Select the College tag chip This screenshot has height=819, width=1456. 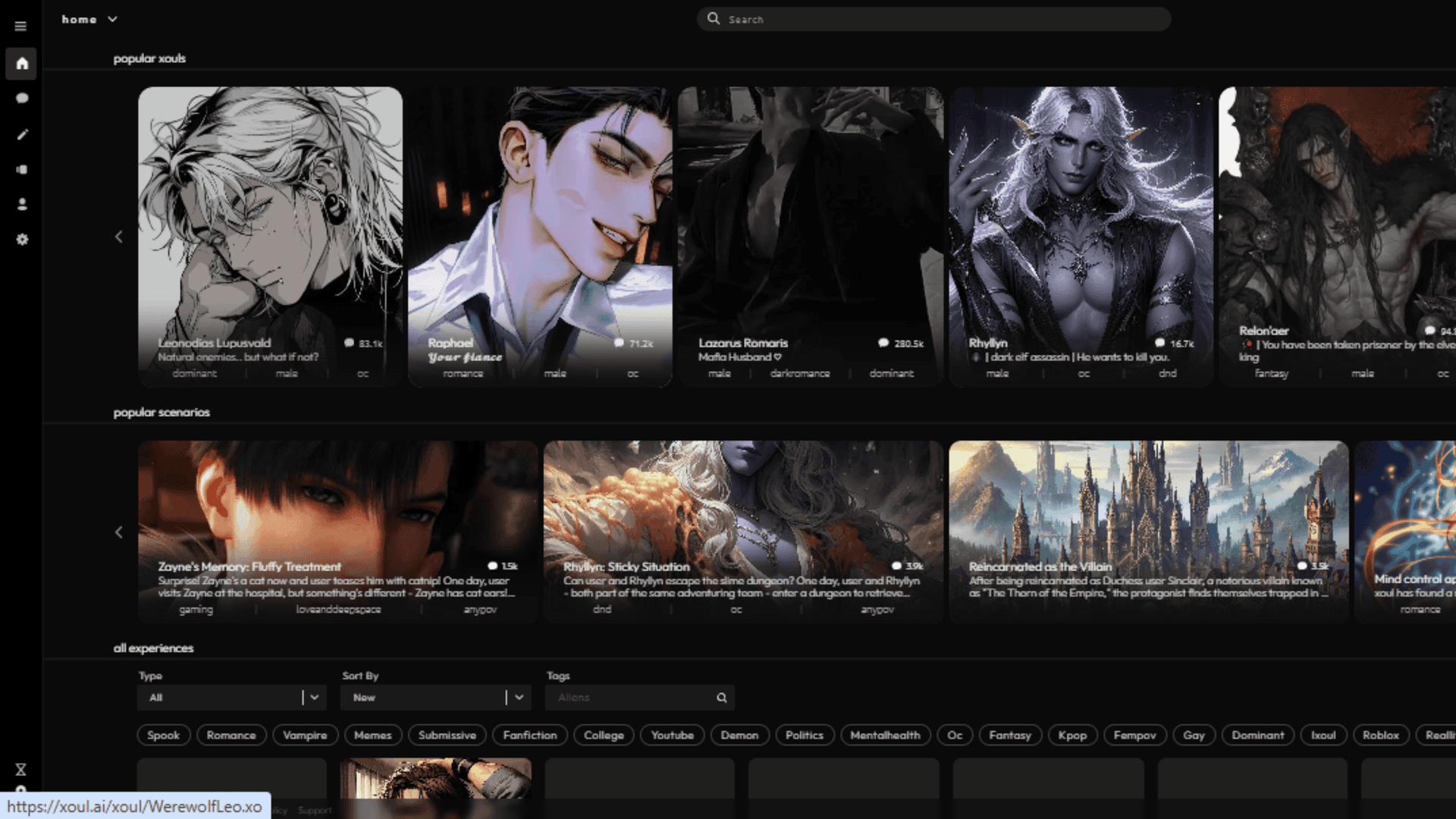(x=604, y=735)
